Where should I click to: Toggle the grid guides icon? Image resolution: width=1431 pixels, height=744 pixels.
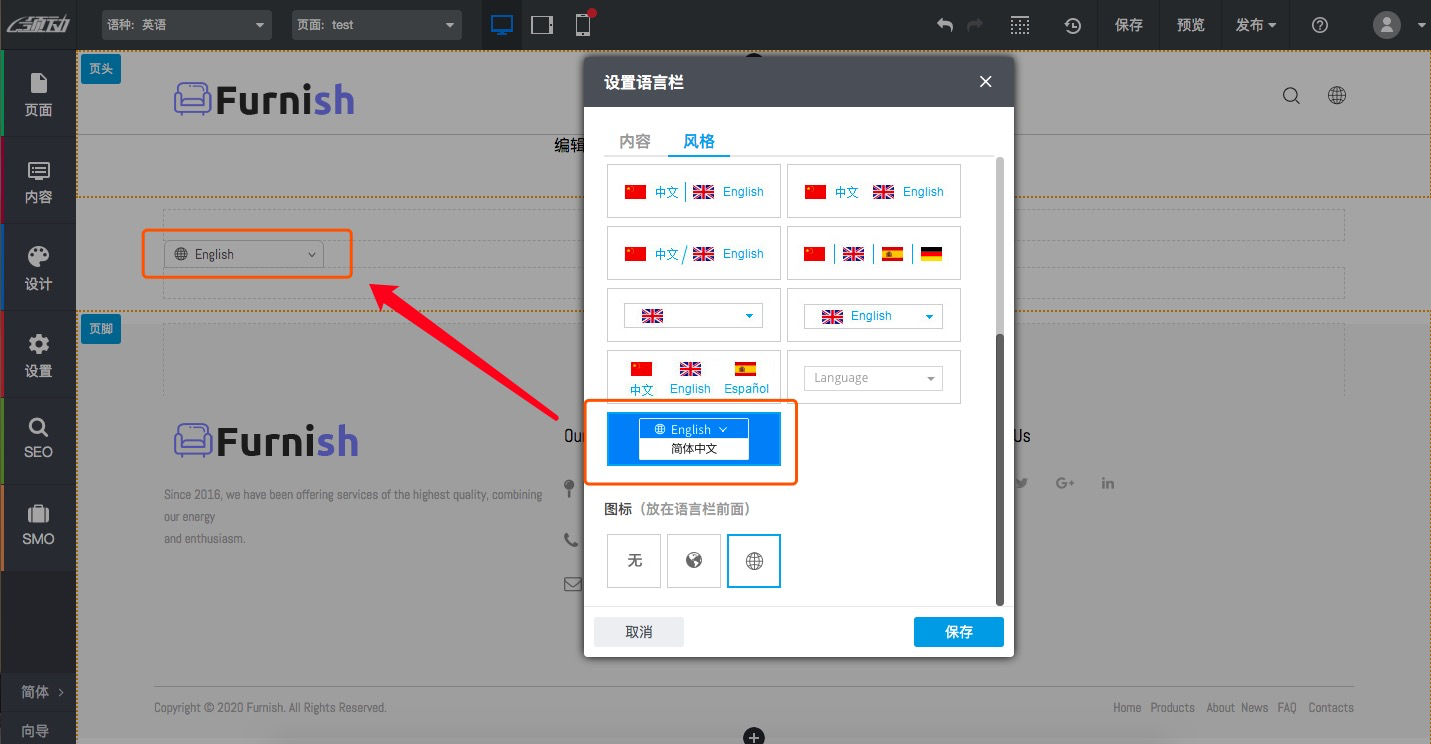pyautogui.click(x=1019, y=25)
